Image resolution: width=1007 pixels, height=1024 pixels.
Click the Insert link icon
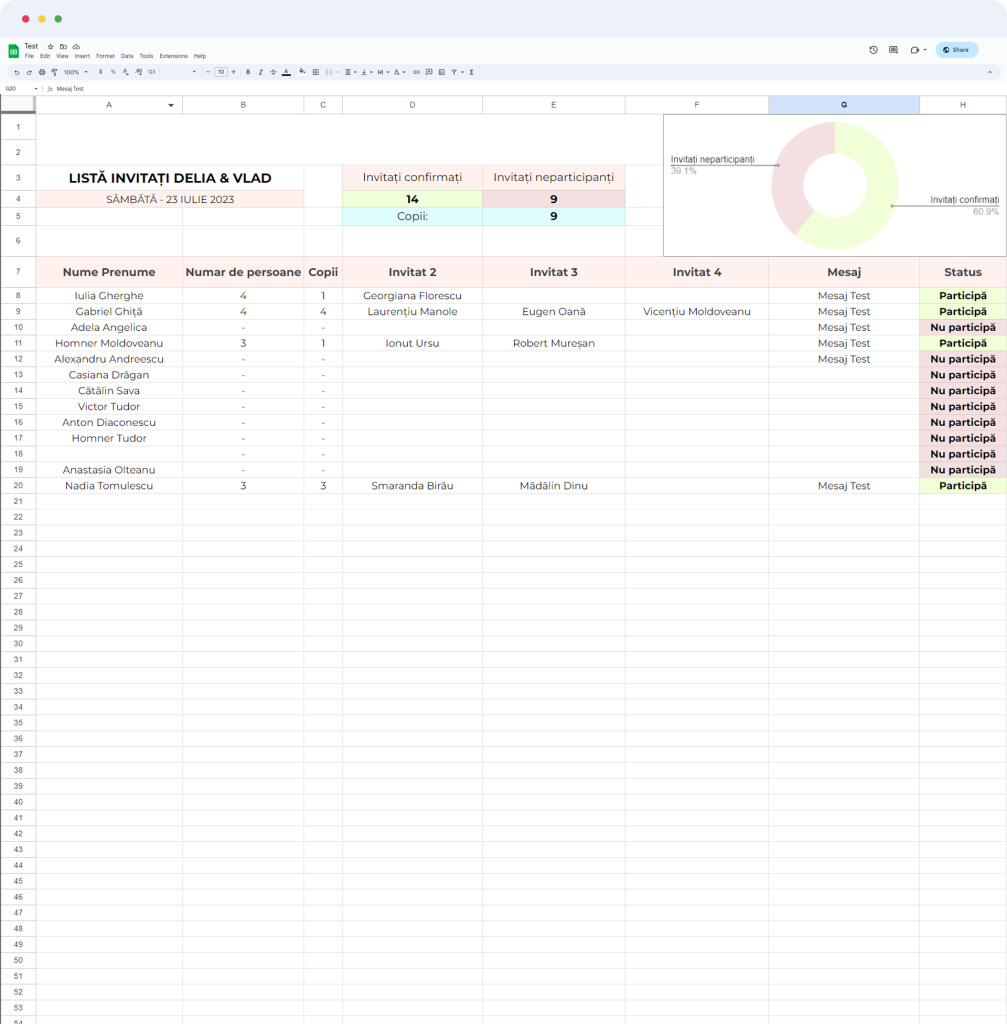click(417, 72)
